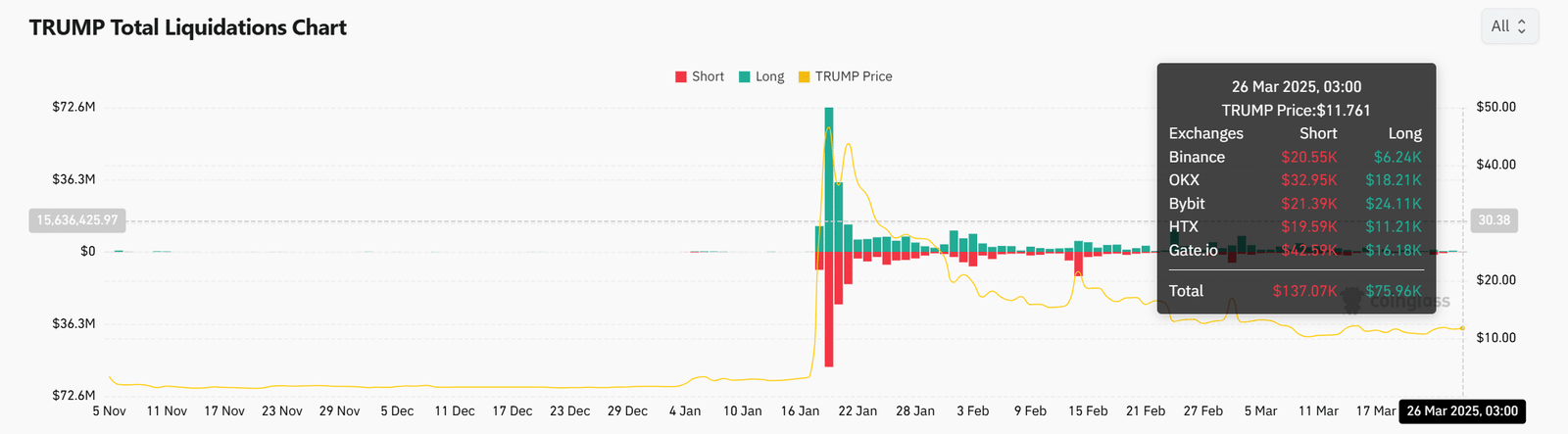The image size is (1568, 434).
Task: Select the tallest red short liquidation bar
Action: coord(829,309)
